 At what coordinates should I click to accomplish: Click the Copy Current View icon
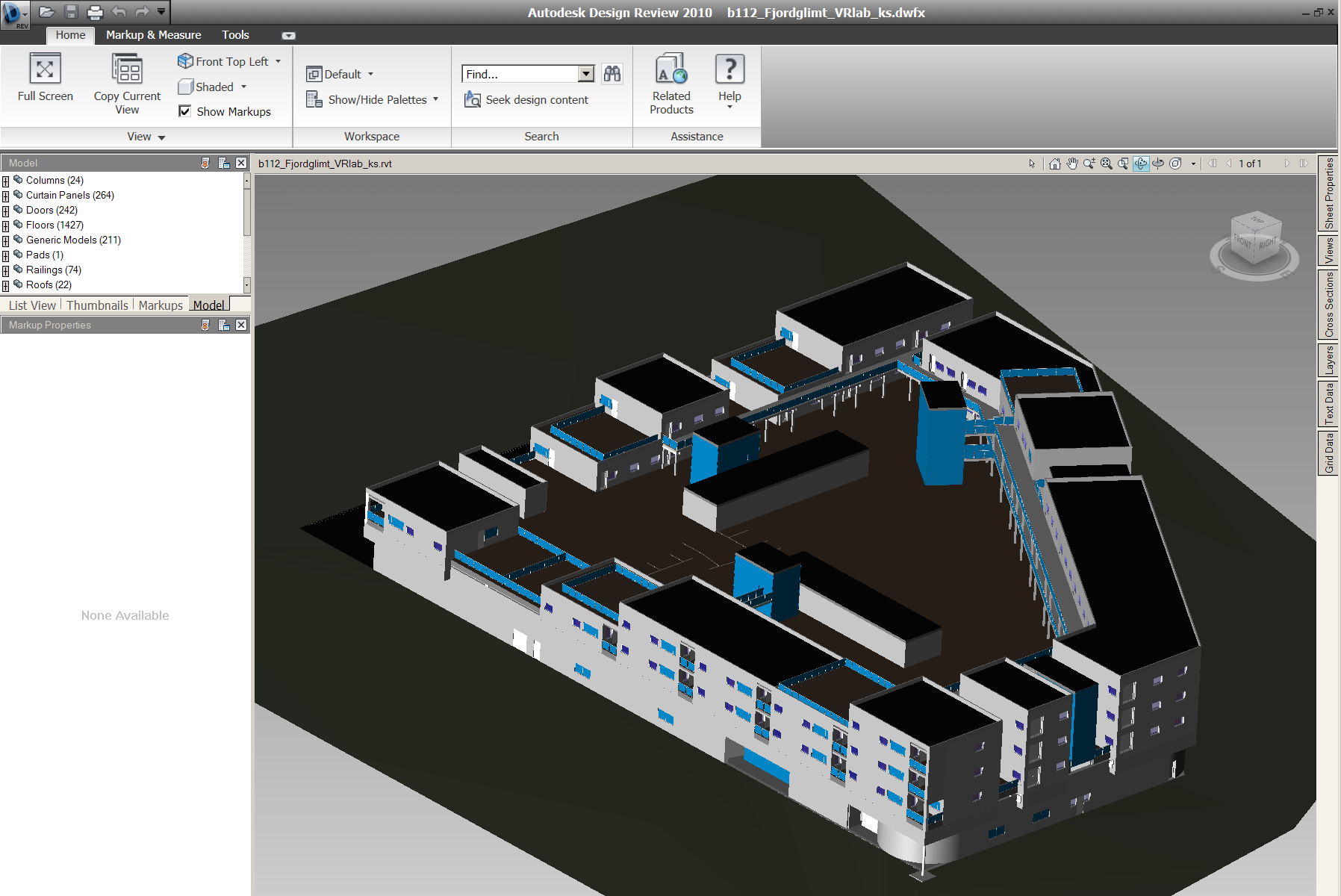click(x=127, y=69)
